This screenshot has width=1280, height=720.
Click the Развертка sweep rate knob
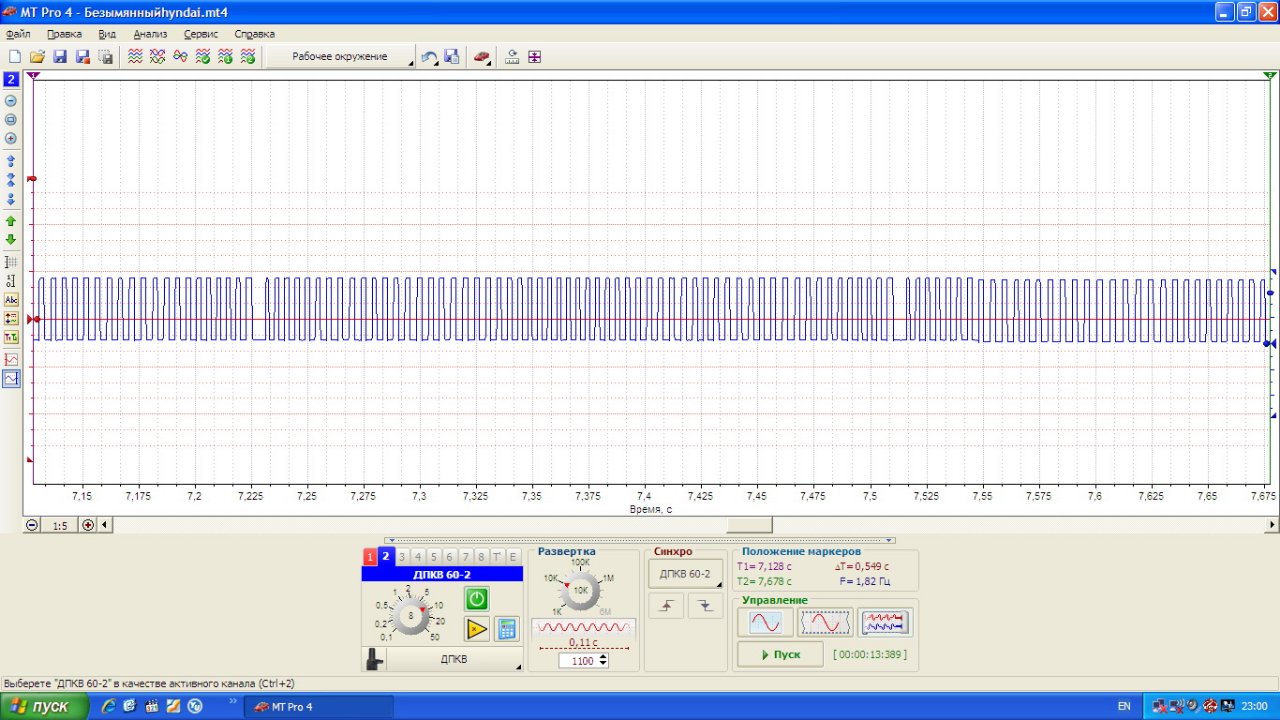pos(580,591)
